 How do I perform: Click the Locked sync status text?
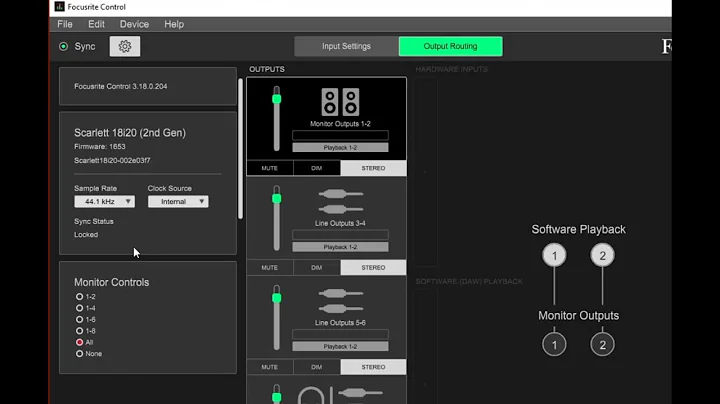[86, 235]
